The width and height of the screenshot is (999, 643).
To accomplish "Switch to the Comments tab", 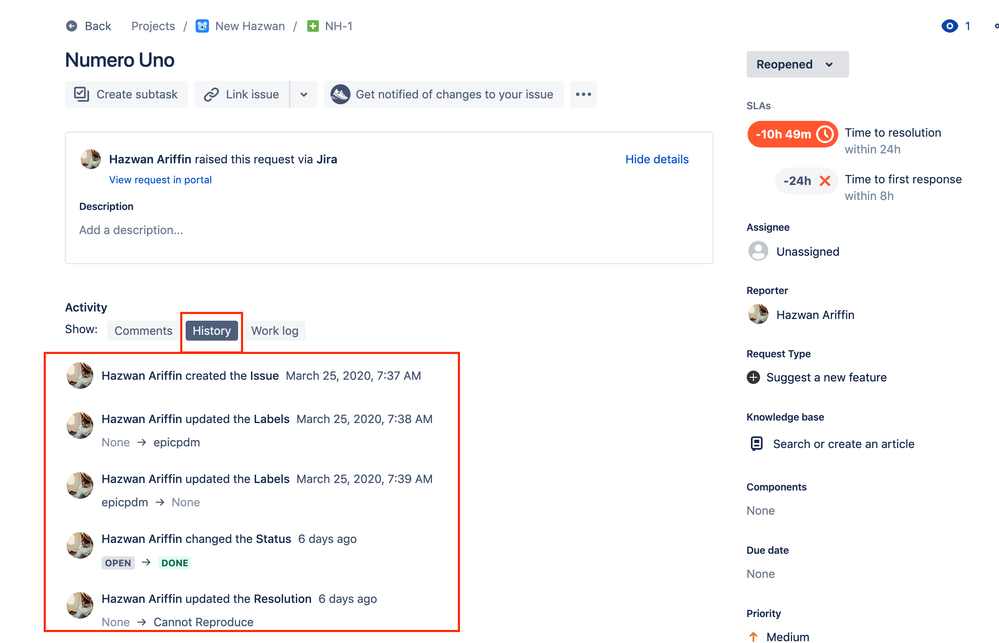I will pyautogui.click(x=143, y=331).
